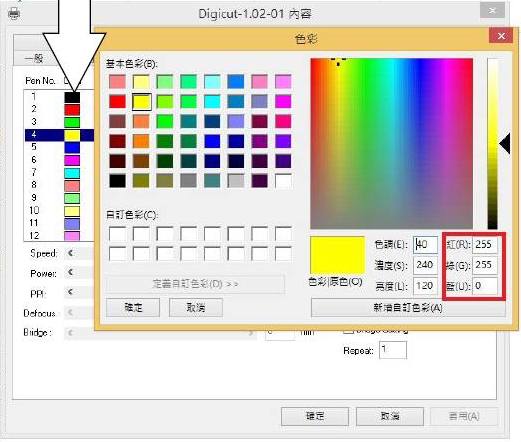Click the 亮度(L) luminance field
Viewport: 521px width, 442px height.
coord(425,286)
